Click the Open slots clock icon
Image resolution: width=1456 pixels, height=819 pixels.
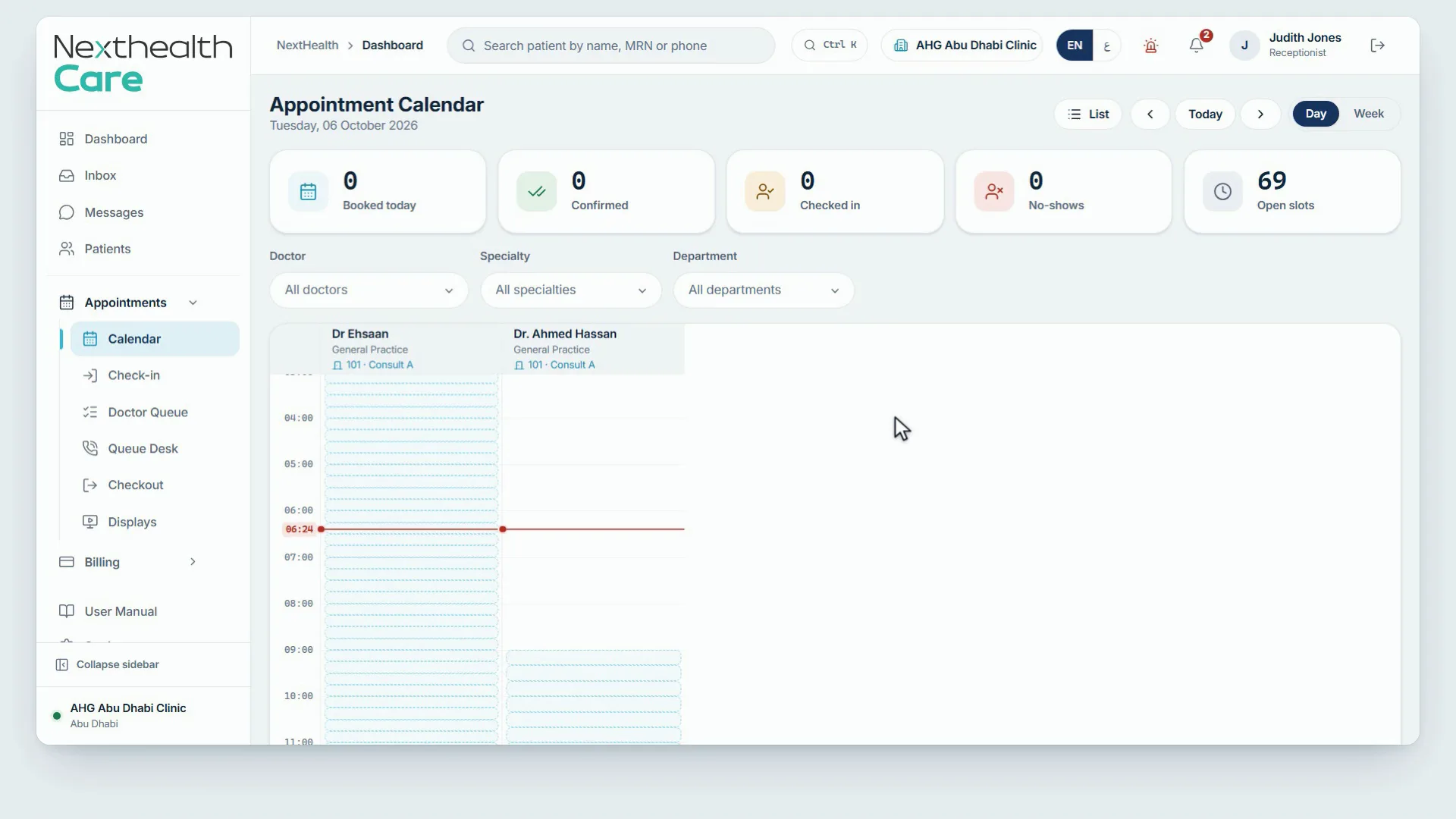tap(1222, 192)
